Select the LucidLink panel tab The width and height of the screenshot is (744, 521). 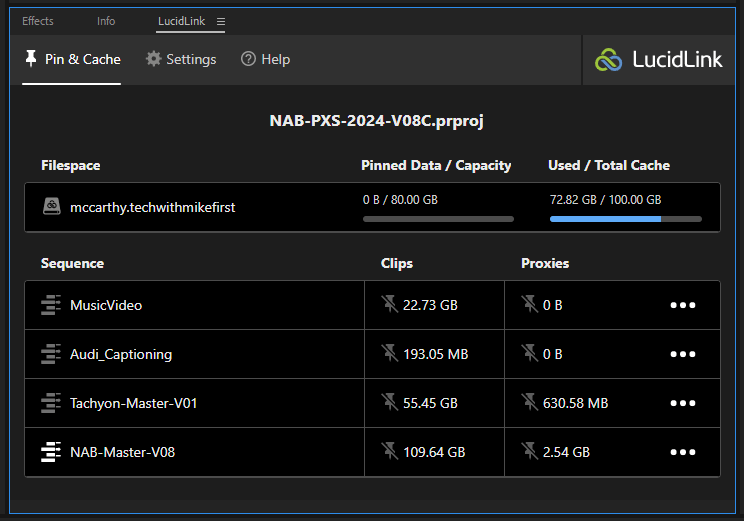pos(181,21)
